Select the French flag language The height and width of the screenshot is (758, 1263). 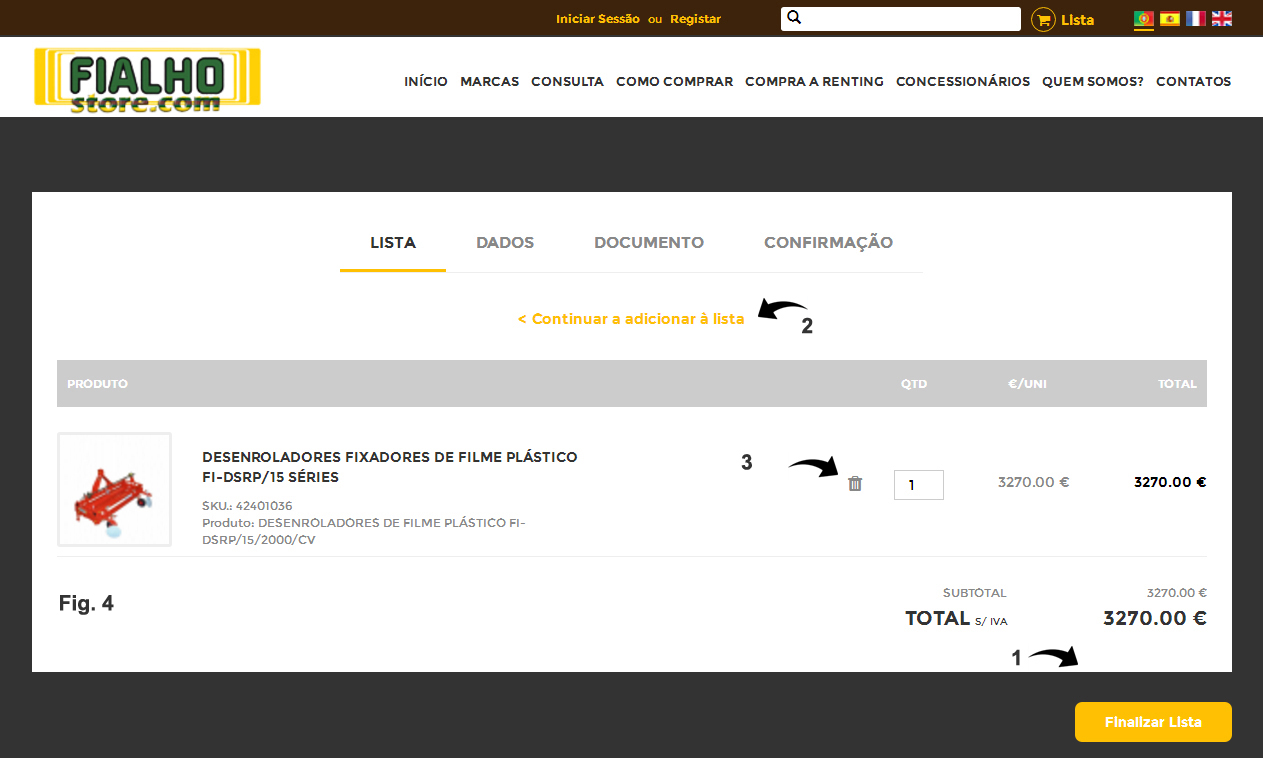pos(1195,18)
